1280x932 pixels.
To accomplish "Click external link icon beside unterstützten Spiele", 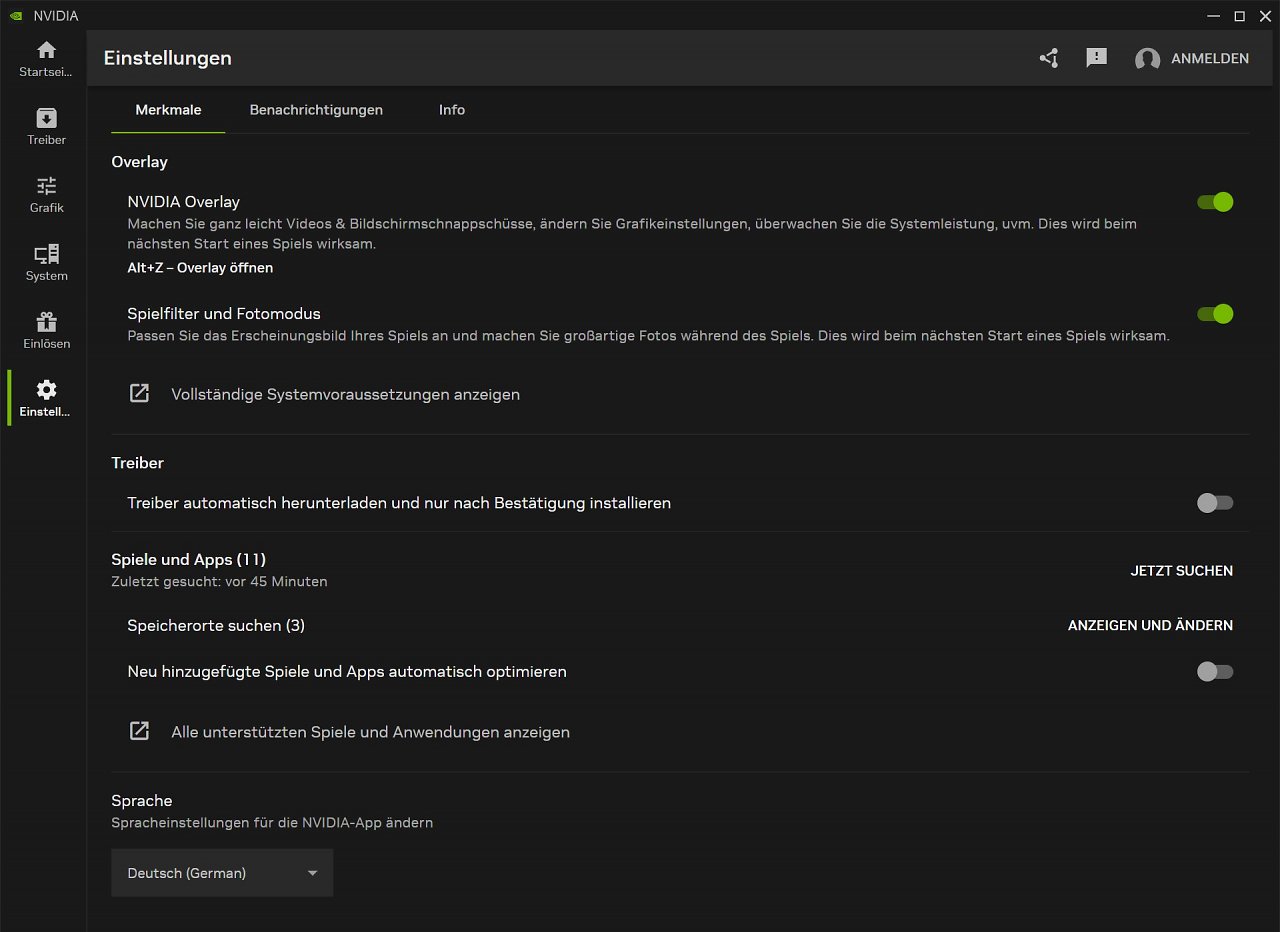I will point(140,731).
